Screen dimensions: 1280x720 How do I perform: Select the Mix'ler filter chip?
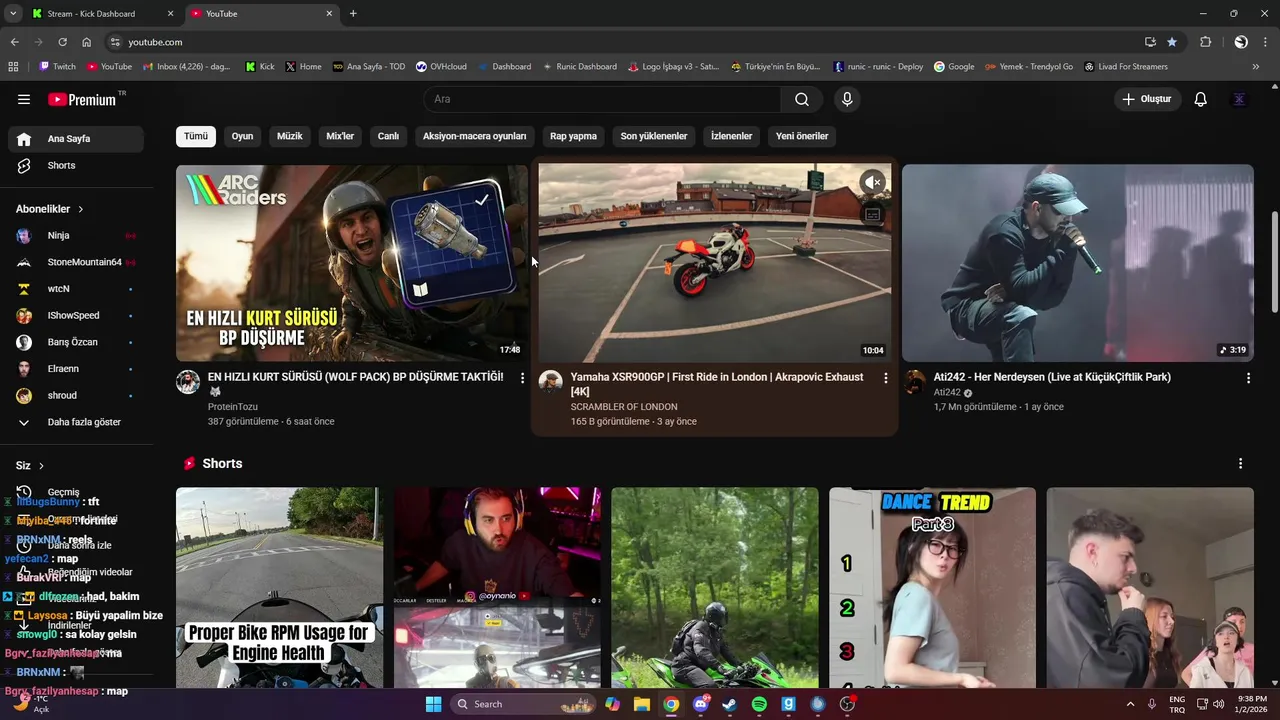pyautogui.click(x=340, y=136)
